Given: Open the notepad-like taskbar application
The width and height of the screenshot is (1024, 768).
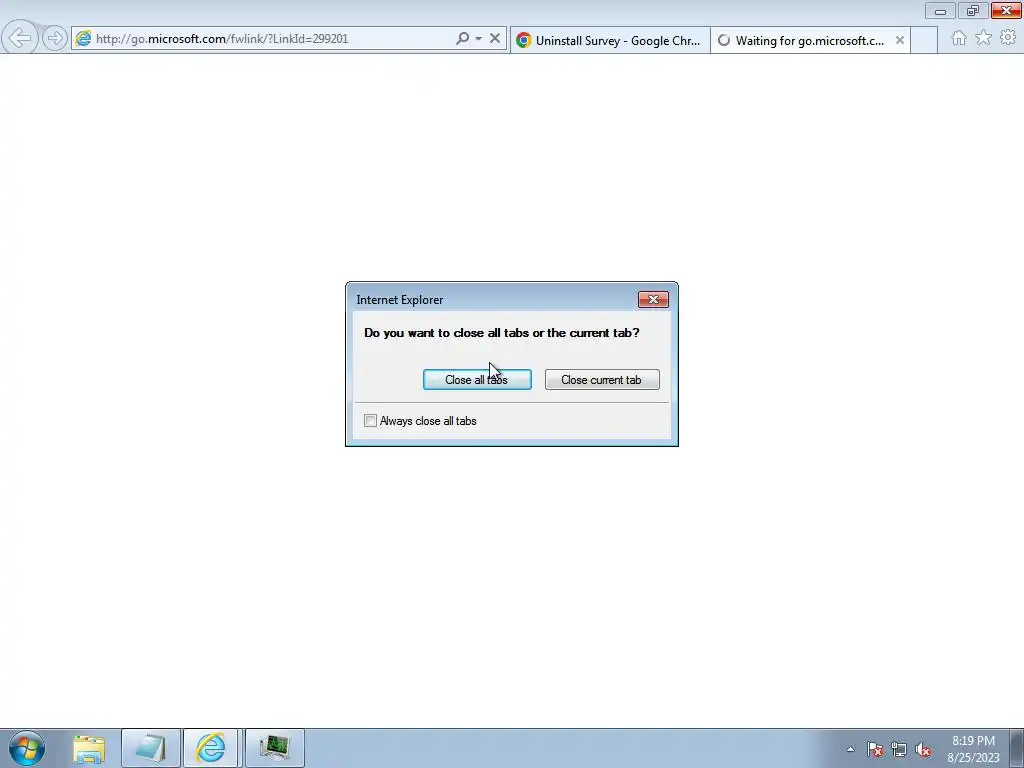Looking at the screenshot, I should 151,749.
